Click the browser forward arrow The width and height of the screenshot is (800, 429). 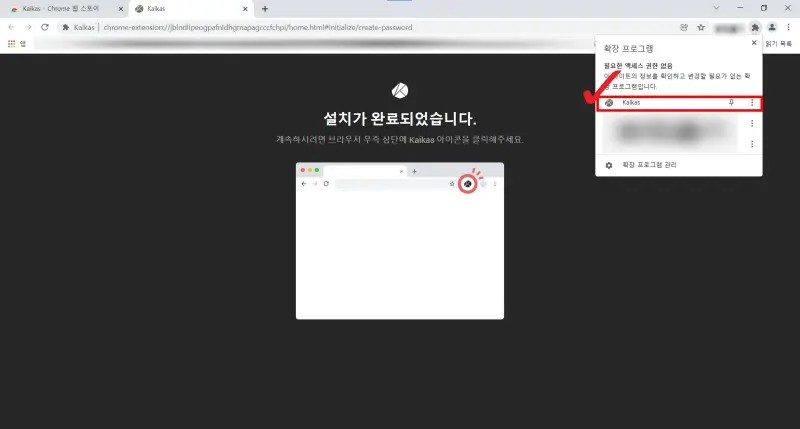pyautogui.click(x=28, y=27)
